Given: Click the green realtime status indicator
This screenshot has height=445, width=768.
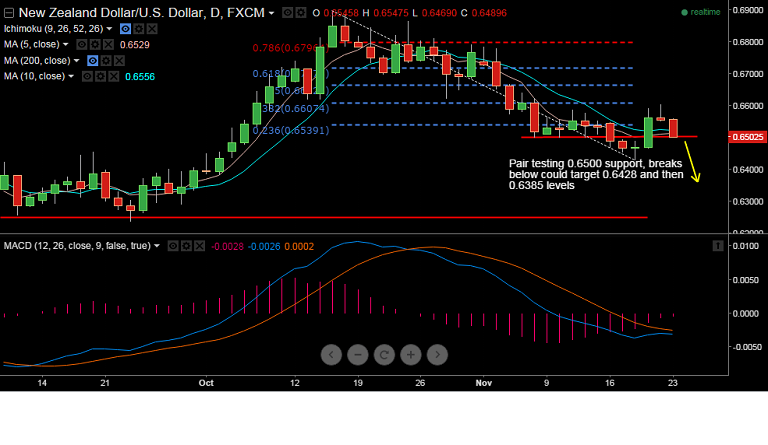Looking at the screenshot, I should click(701, 12).
